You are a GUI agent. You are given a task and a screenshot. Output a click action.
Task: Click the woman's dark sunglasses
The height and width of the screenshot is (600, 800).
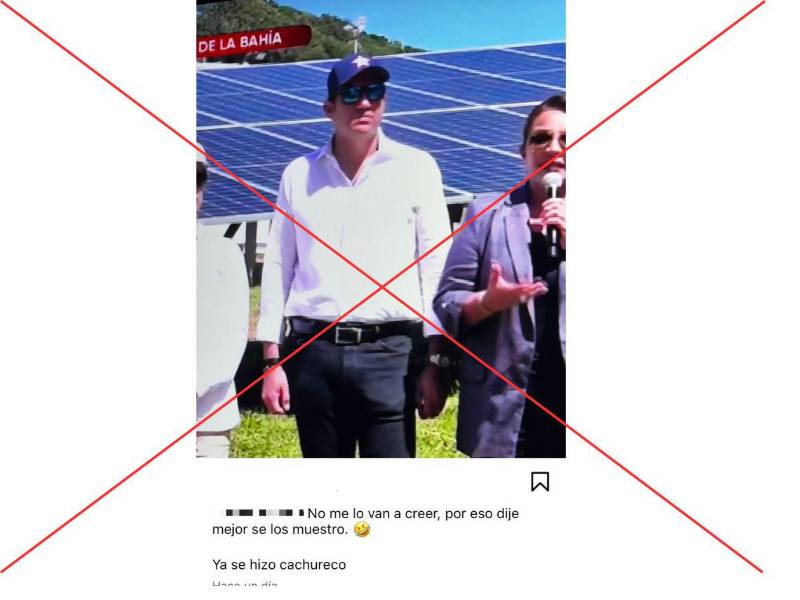[x=546, y=139]
